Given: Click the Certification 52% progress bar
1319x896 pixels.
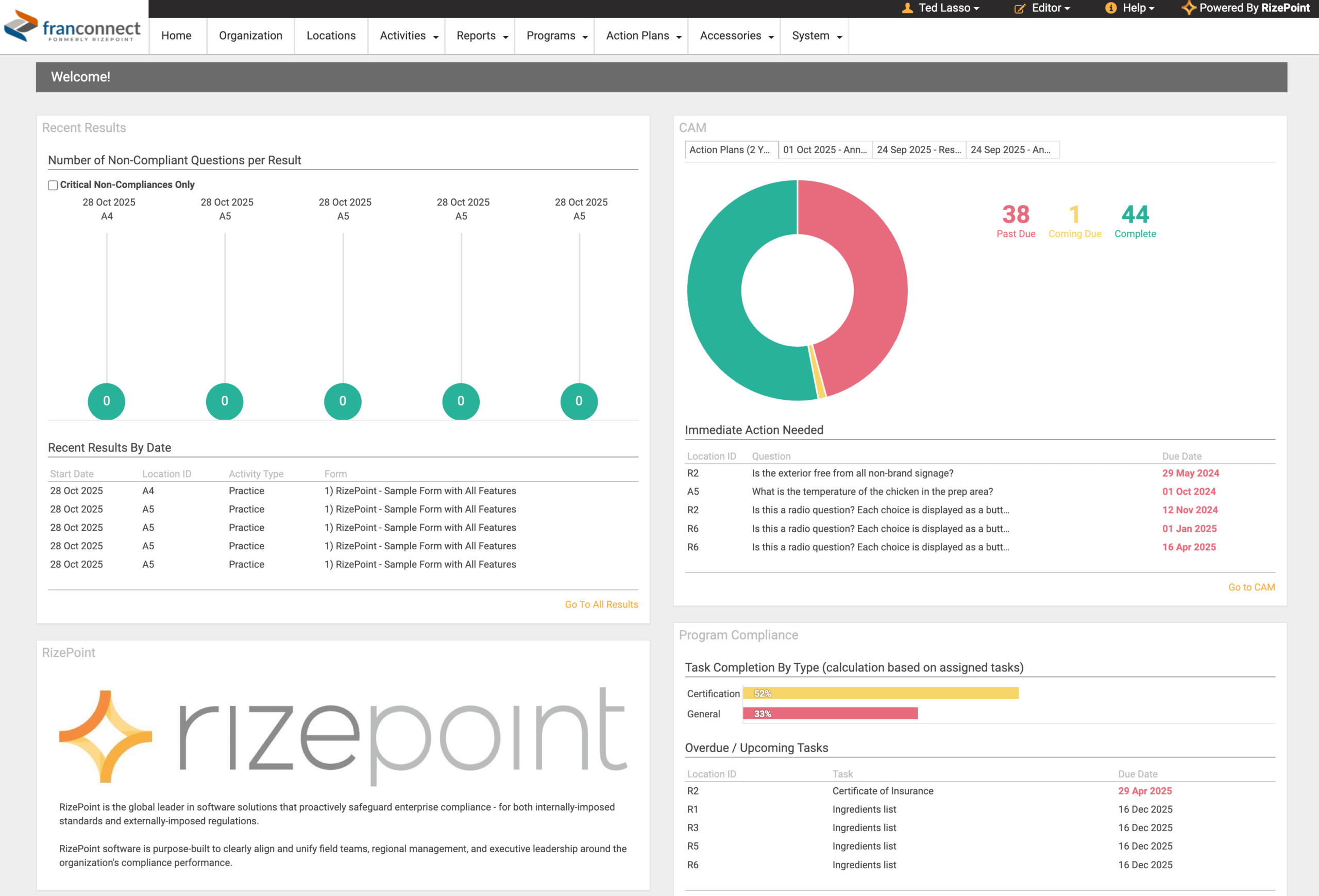Looking at the screenshot, I should pyautogui.click(x=881, y=693).
